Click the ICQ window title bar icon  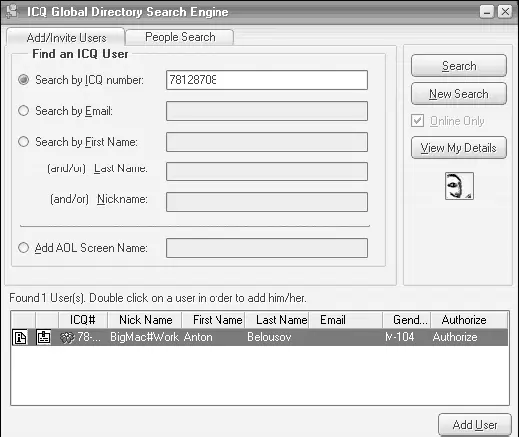click(12, 11)
